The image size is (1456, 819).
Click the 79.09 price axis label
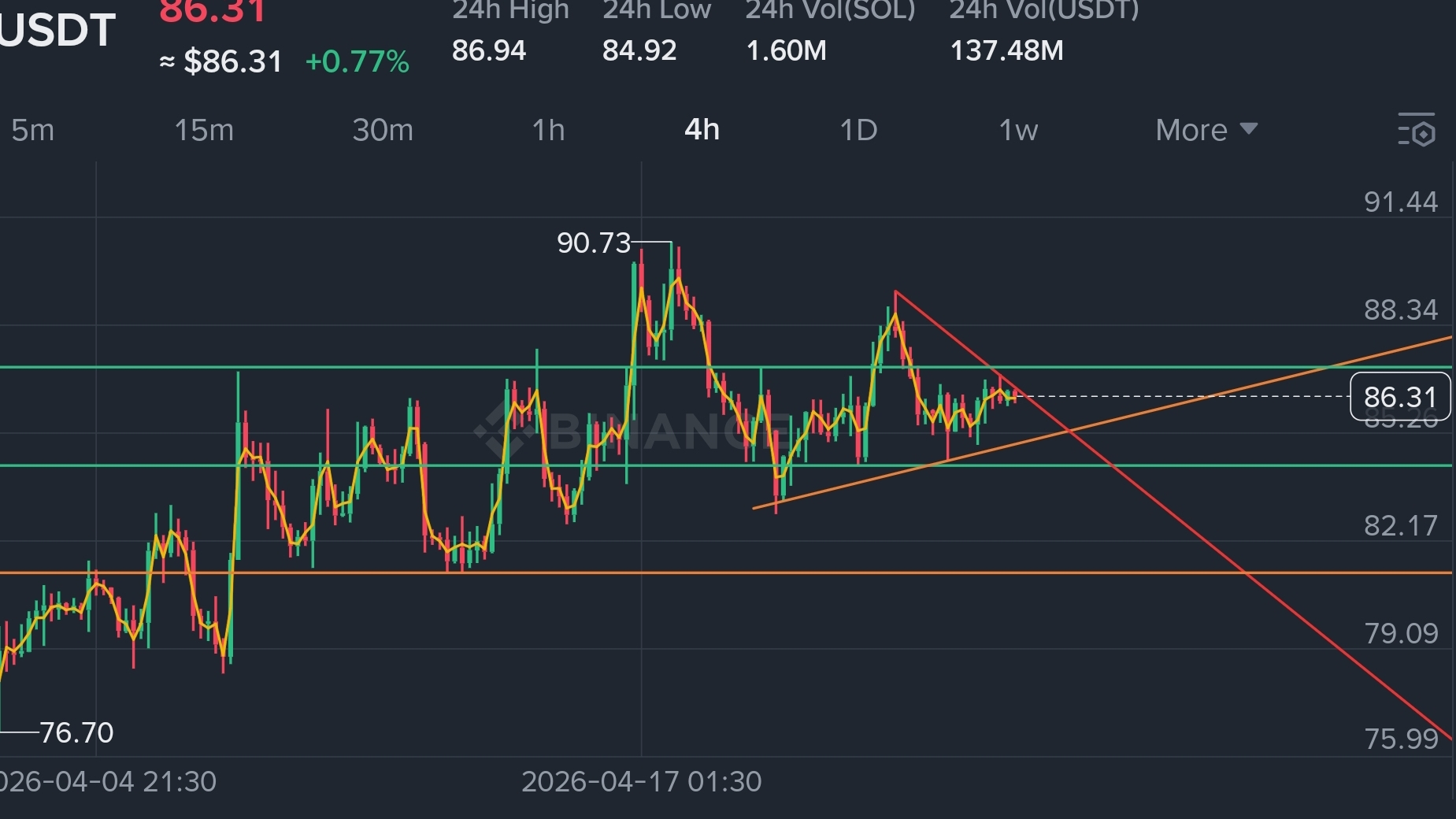pyautogui.click(x=1401, y=633)
